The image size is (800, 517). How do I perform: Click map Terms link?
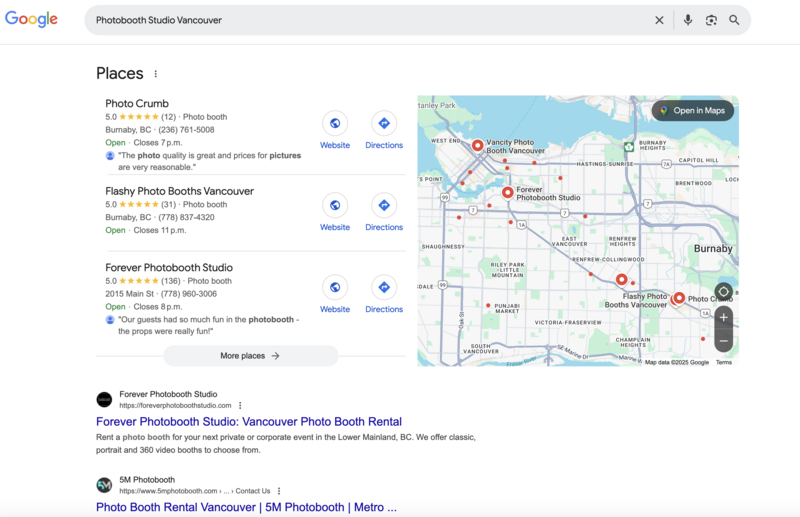[723, 362]
